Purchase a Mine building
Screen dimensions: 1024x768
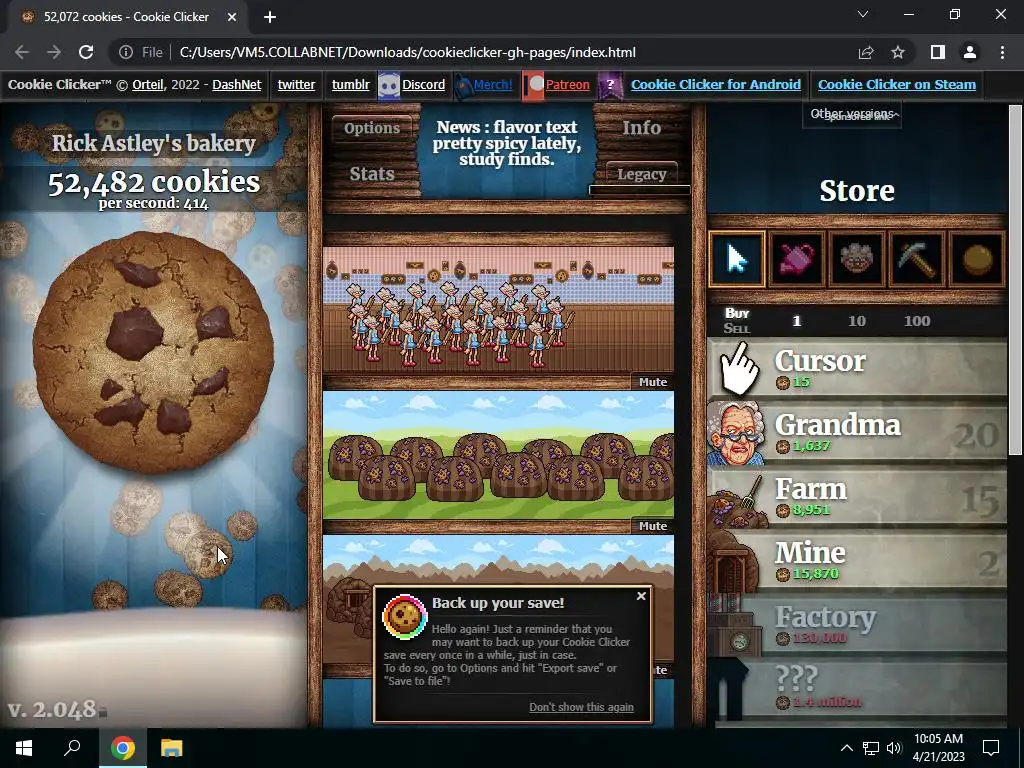(x=857, y=562)
